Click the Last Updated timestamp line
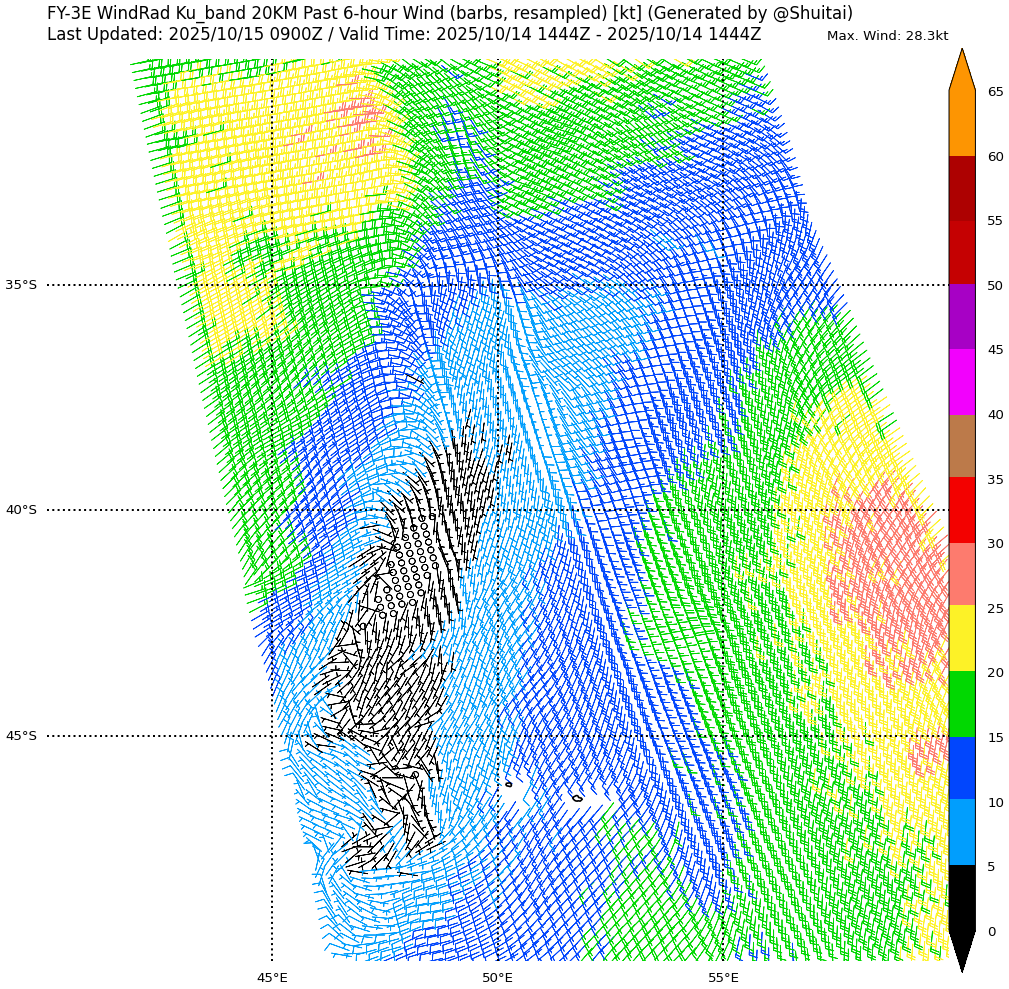This screenshot has width=1009, height=989. click(403, 34)
